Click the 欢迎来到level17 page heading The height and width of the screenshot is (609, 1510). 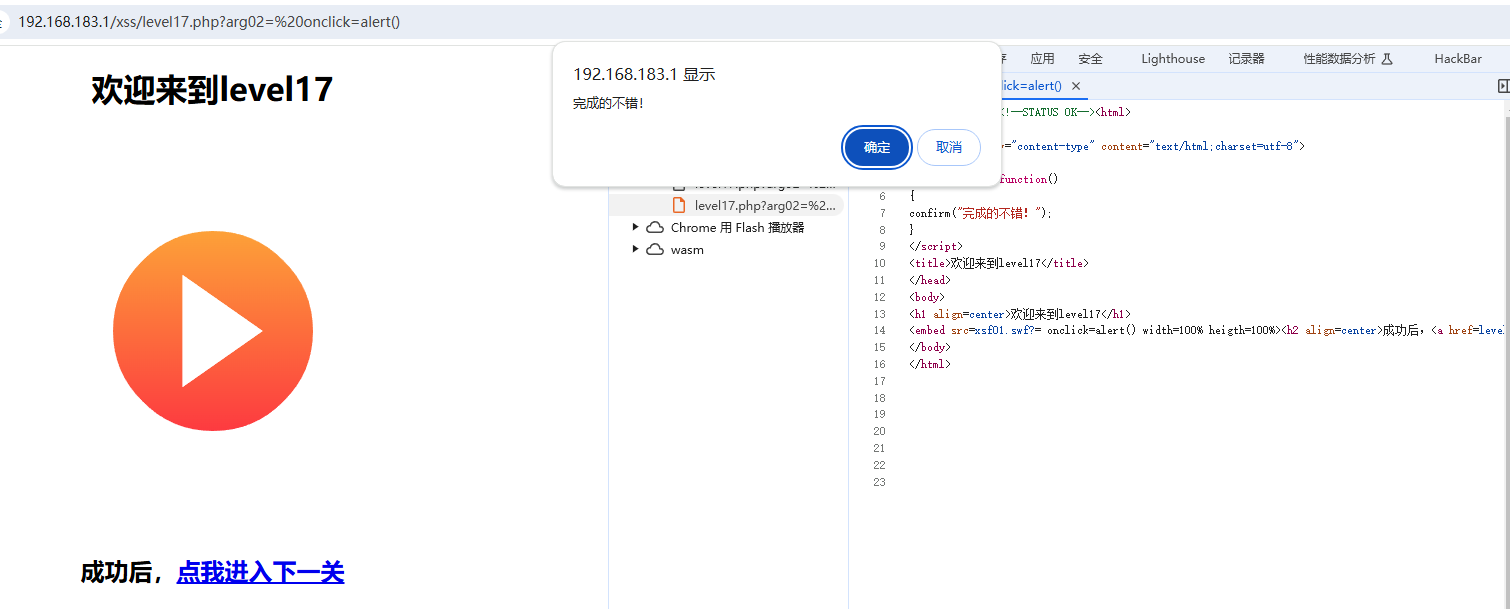[212, 90]
